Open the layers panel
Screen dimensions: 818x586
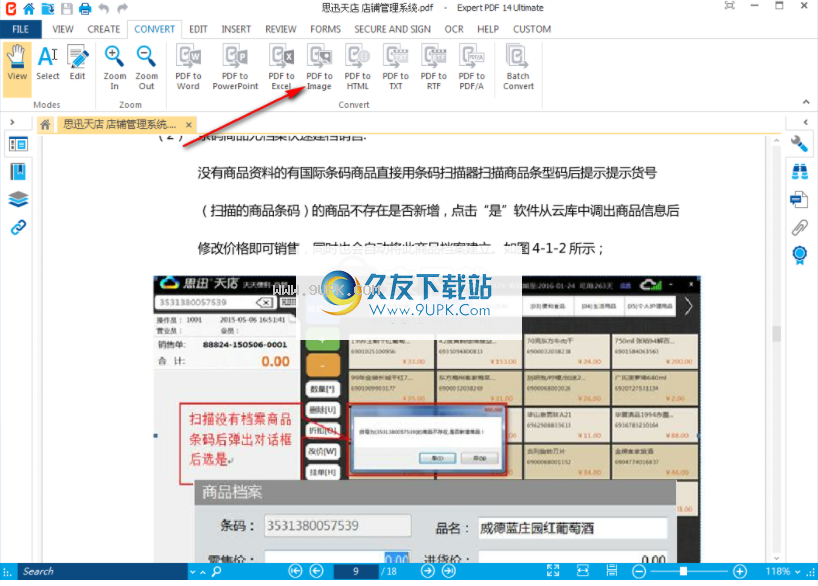point(18,199)
